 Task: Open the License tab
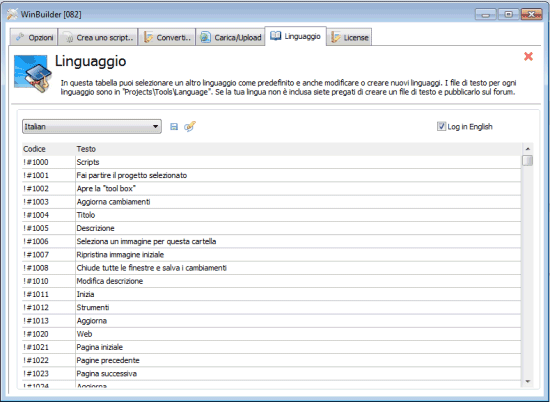coord(349,37)
